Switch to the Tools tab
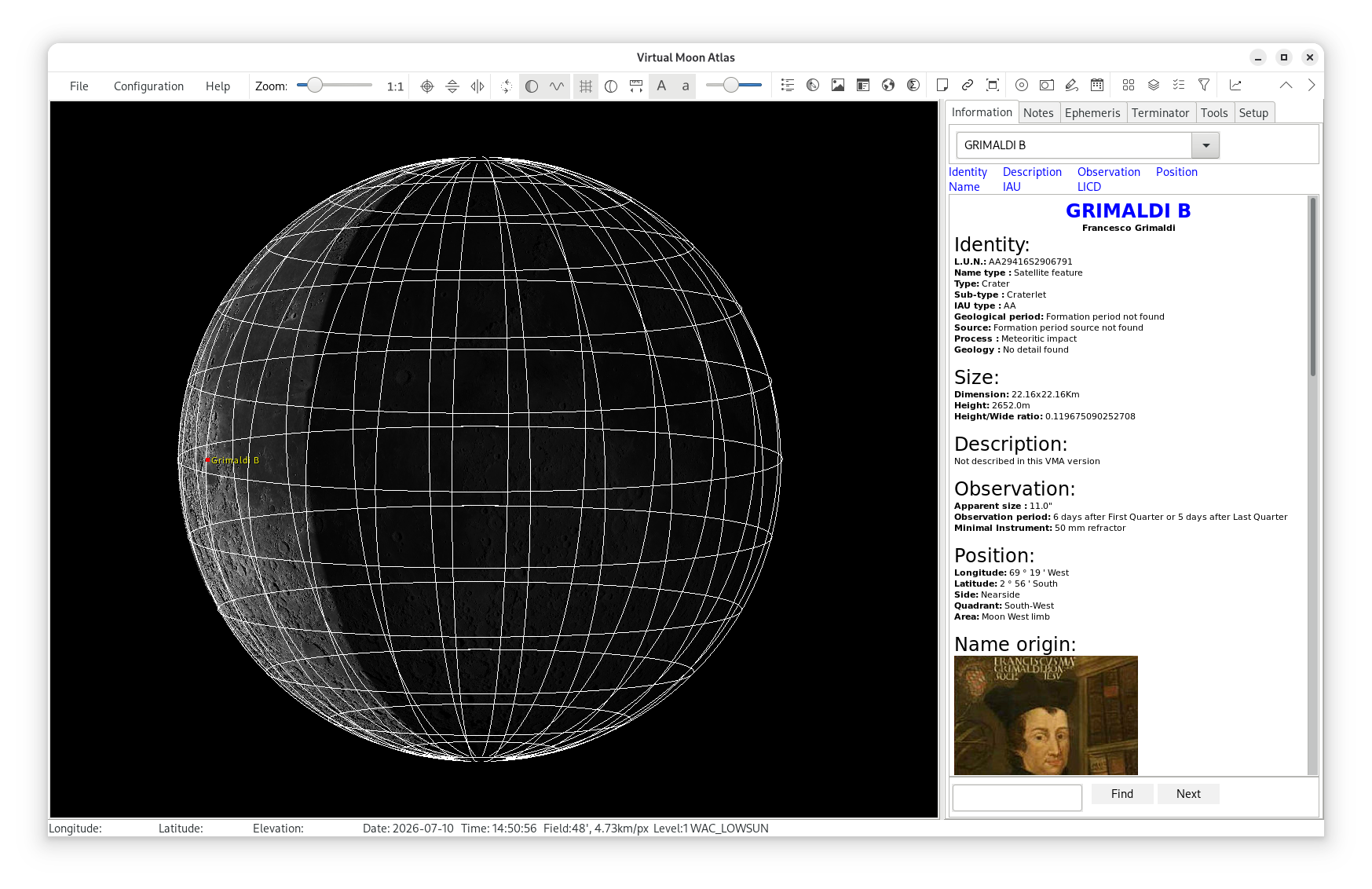Viewport: 1372px width, 889px height. point(1214,113)
